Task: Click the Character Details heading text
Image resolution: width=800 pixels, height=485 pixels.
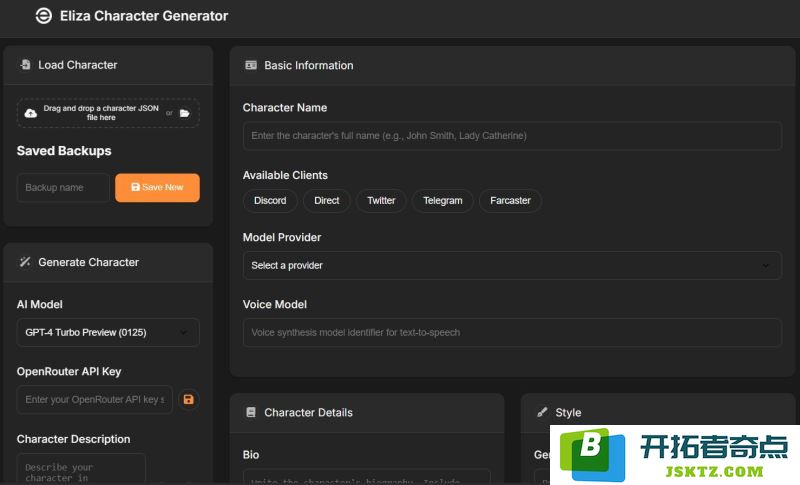Action: point(308,413)
